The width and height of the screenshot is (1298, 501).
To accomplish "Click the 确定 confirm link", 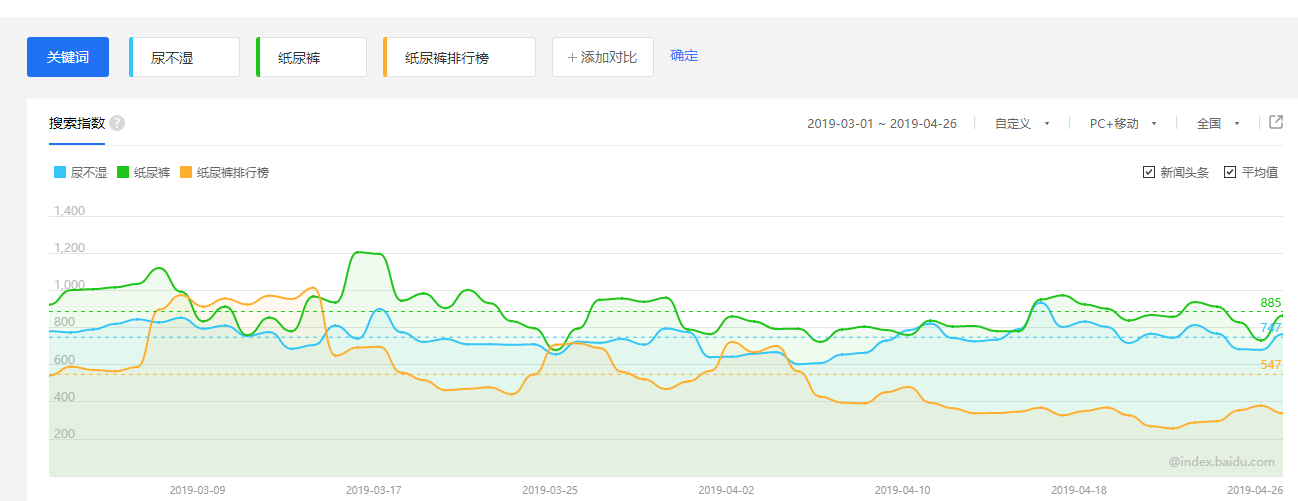I will point(684,56).
